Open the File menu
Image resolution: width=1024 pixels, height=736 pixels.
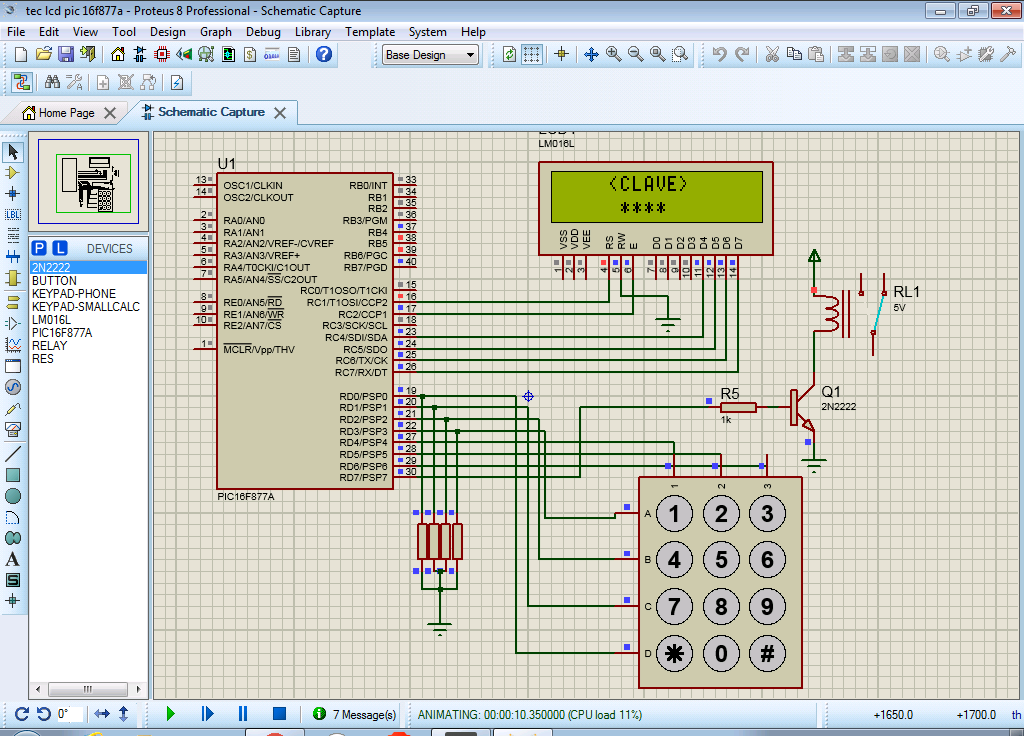click(x=16, y=32)
